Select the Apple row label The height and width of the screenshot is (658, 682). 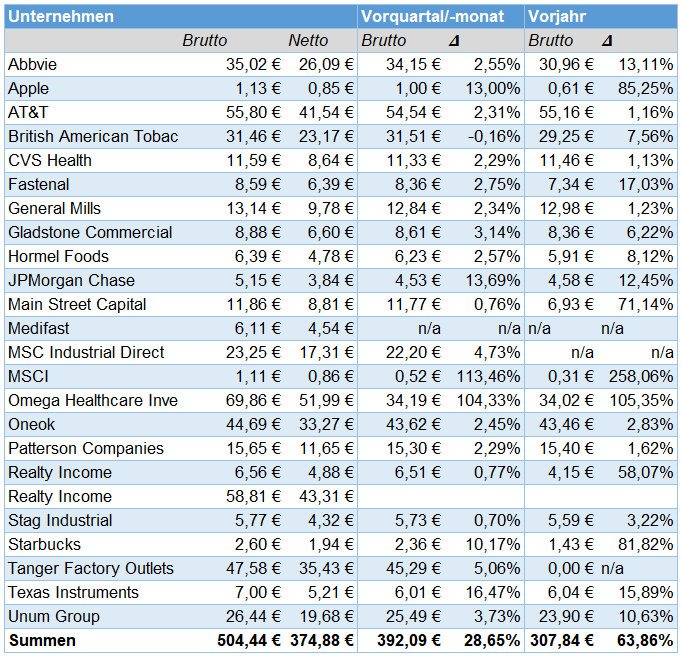(28, 88)
